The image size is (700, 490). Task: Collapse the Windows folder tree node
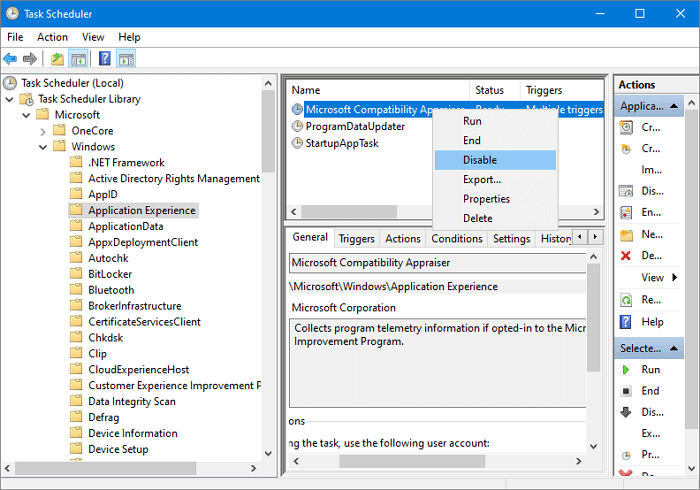pyautogui.click(x=43, y=147)
